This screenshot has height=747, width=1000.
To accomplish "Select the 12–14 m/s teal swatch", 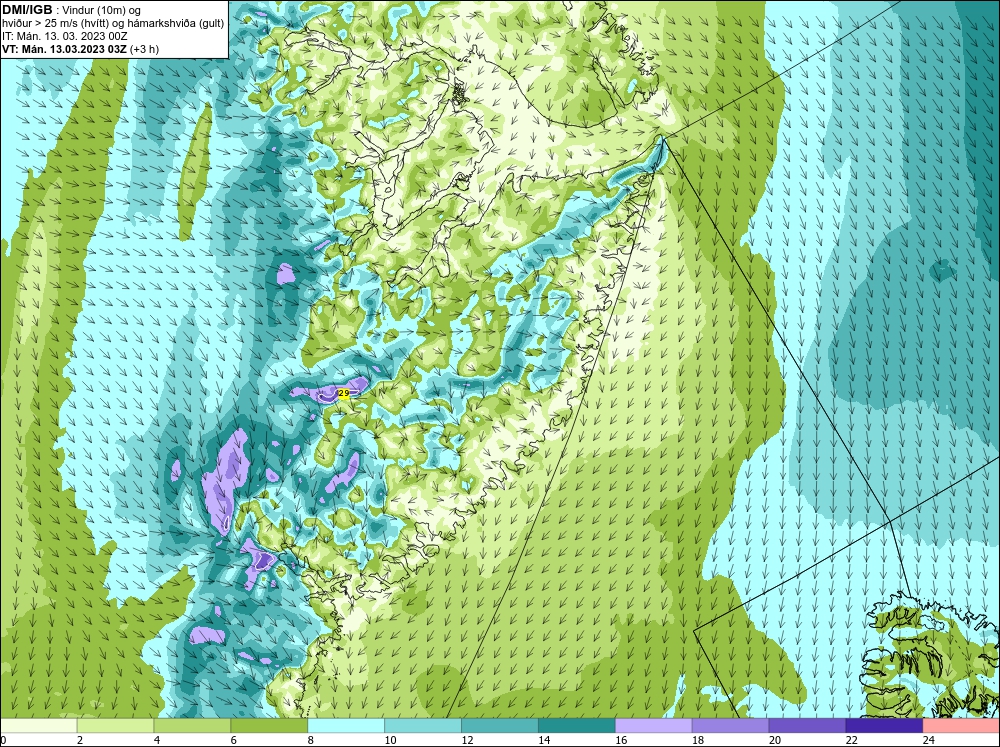I will 500,726.
